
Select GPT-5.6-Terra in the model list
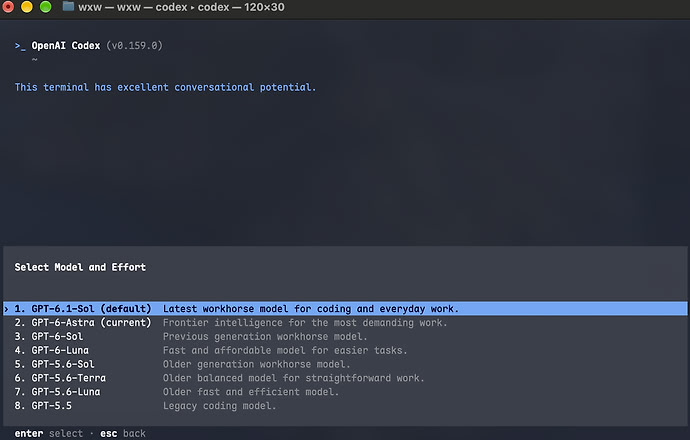[x=345, y=378]
